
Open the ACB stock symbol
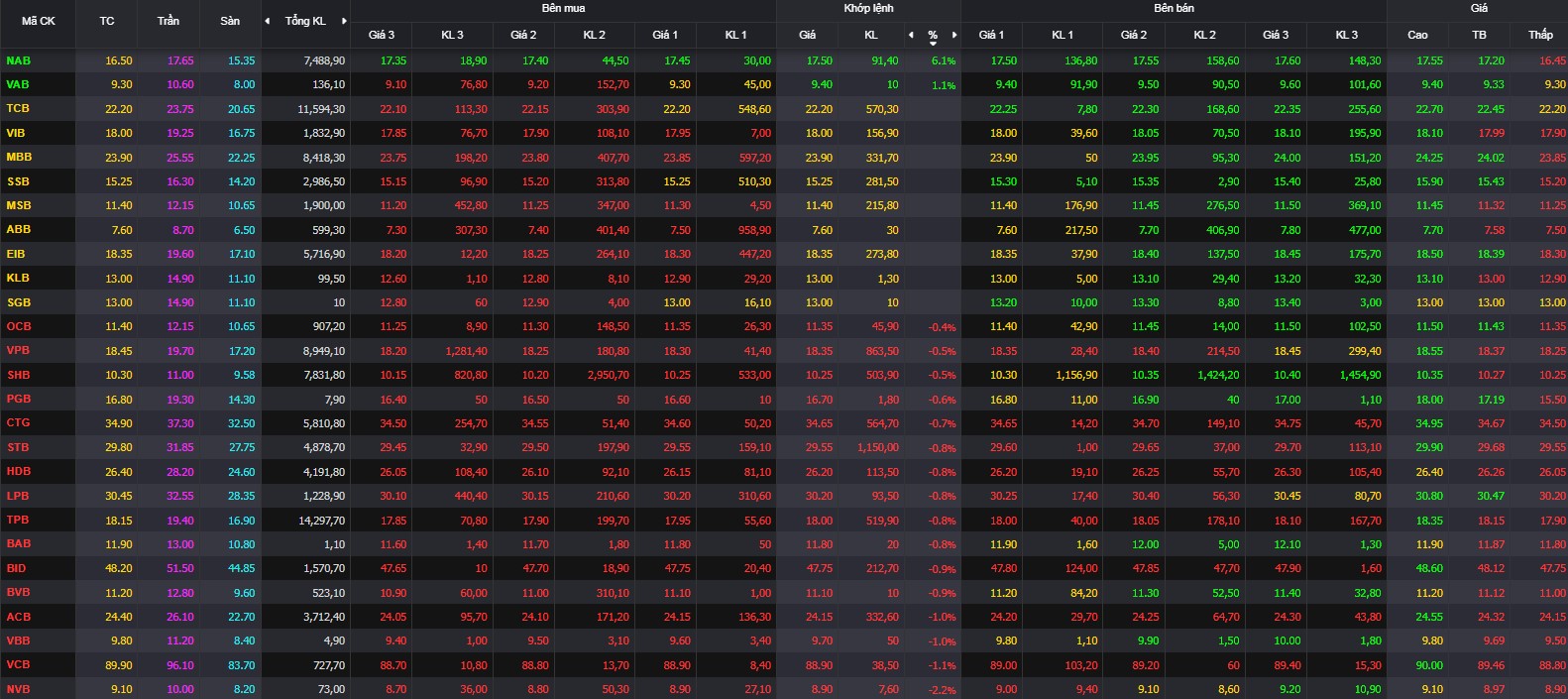pyautogui.click(x=19, y=617)
